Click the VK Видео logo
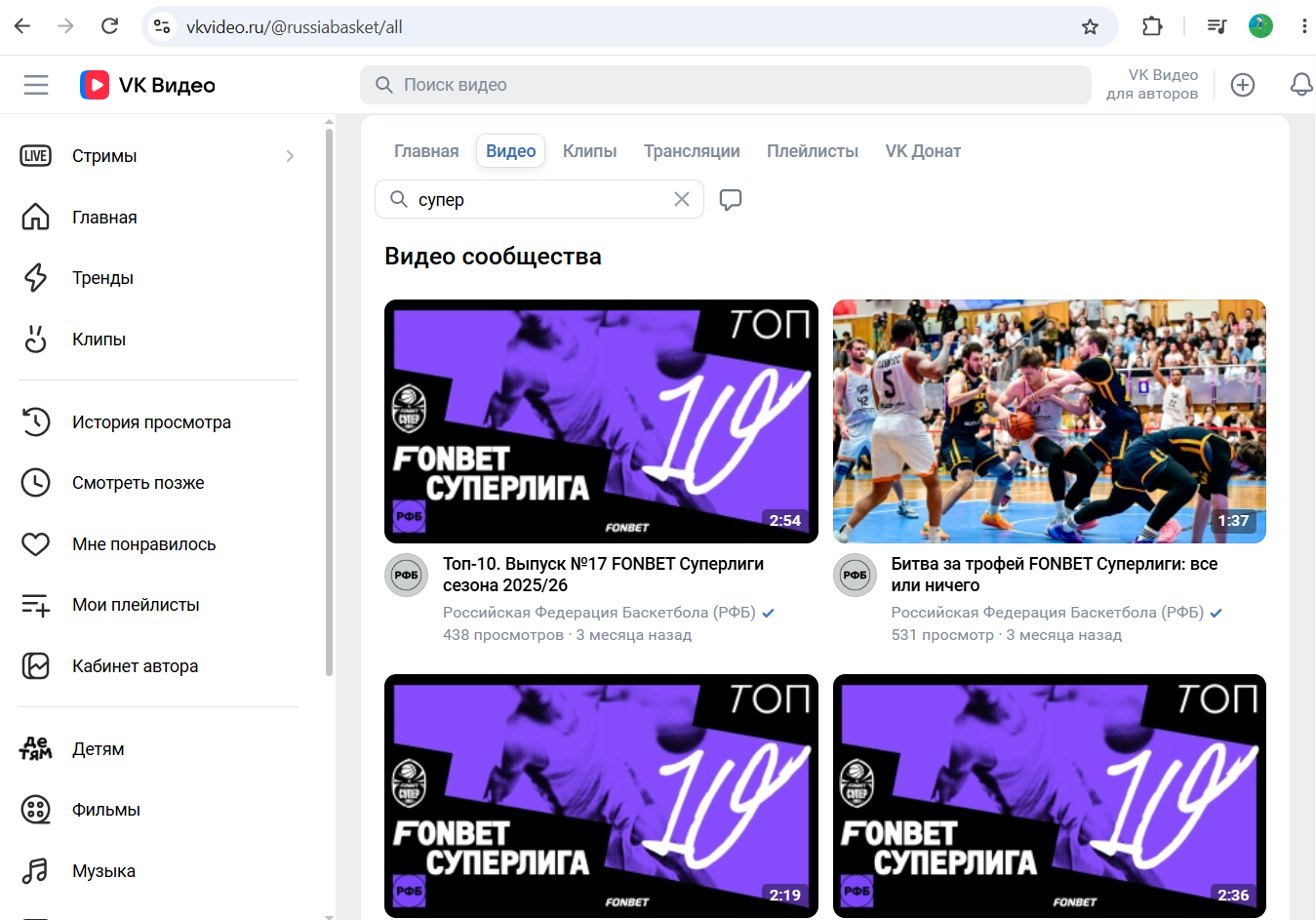Viewport: 1316px width, 920px height. click(147, 85)
